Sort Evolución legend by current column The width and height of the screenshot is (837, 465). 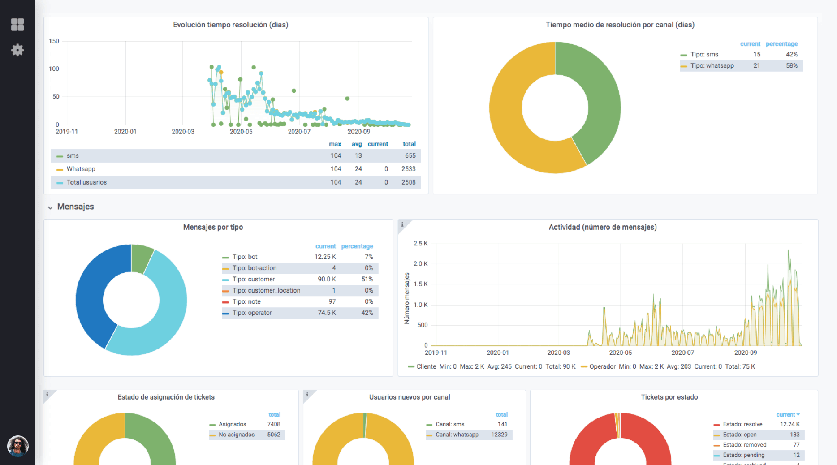pos(378,144)
